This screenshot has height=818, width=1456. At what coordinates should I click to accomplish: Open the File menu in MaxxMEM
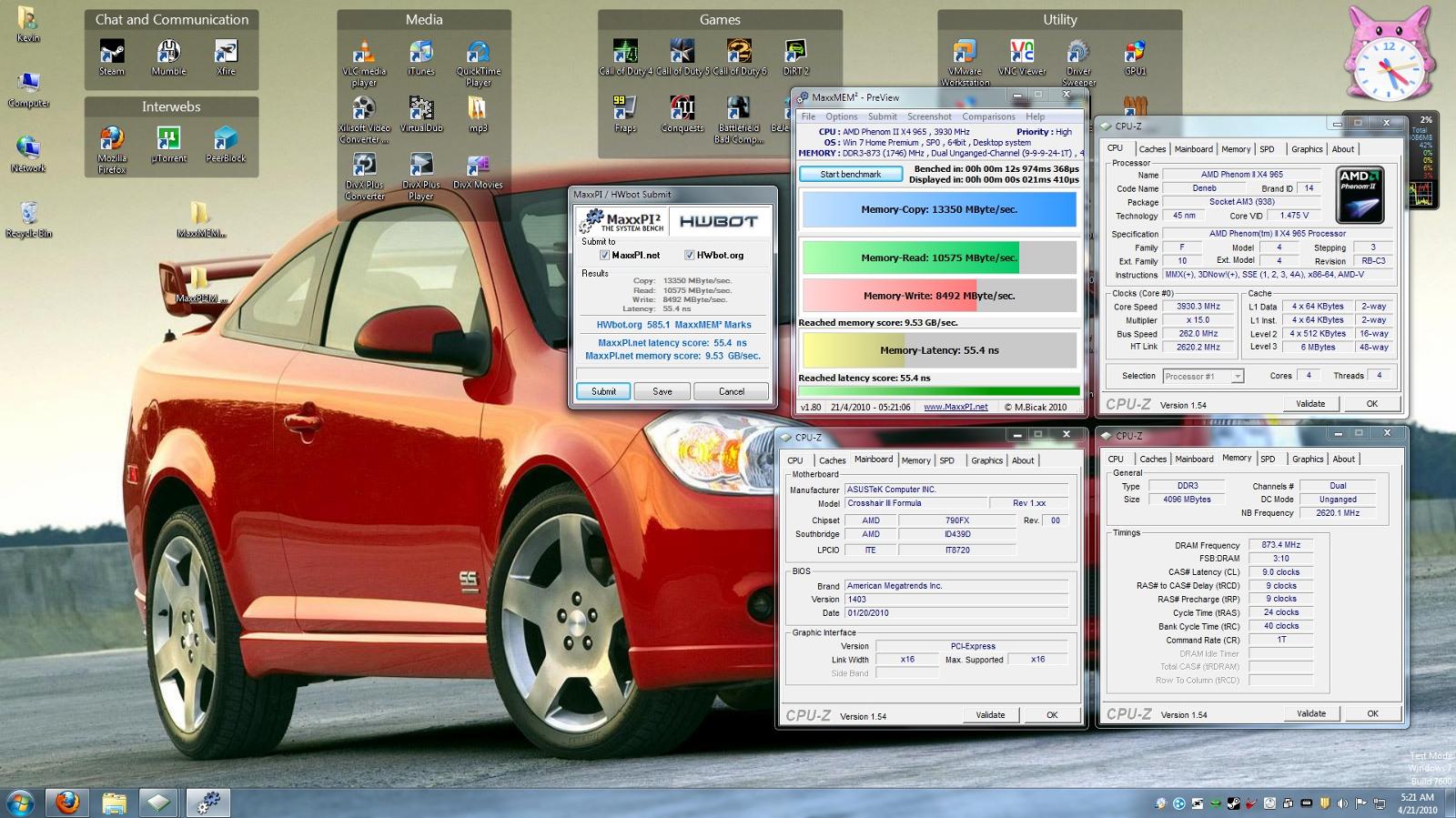(808, 116)
